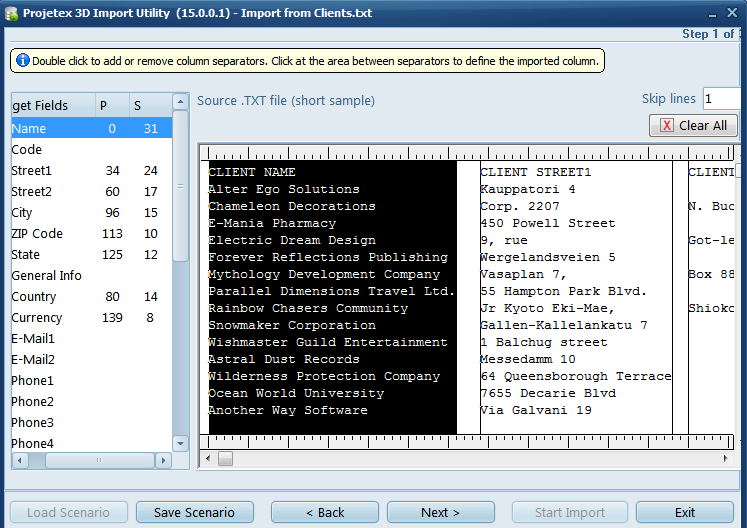Click 'Astral Dust Records' sample line
This screenshot has height=528, width=747.
tap(284, 359)
